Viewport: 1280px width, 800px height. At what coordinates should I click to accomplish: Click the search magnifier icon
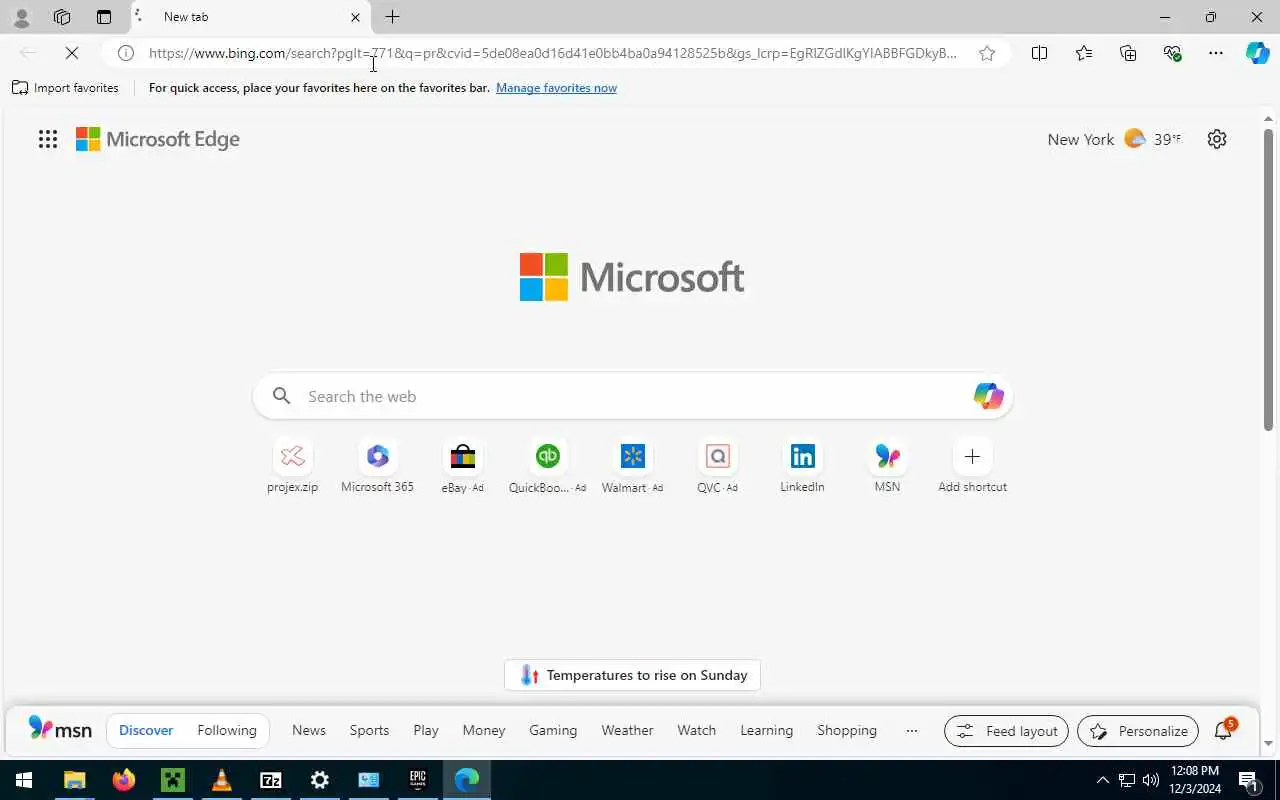(x=282, y=396)
